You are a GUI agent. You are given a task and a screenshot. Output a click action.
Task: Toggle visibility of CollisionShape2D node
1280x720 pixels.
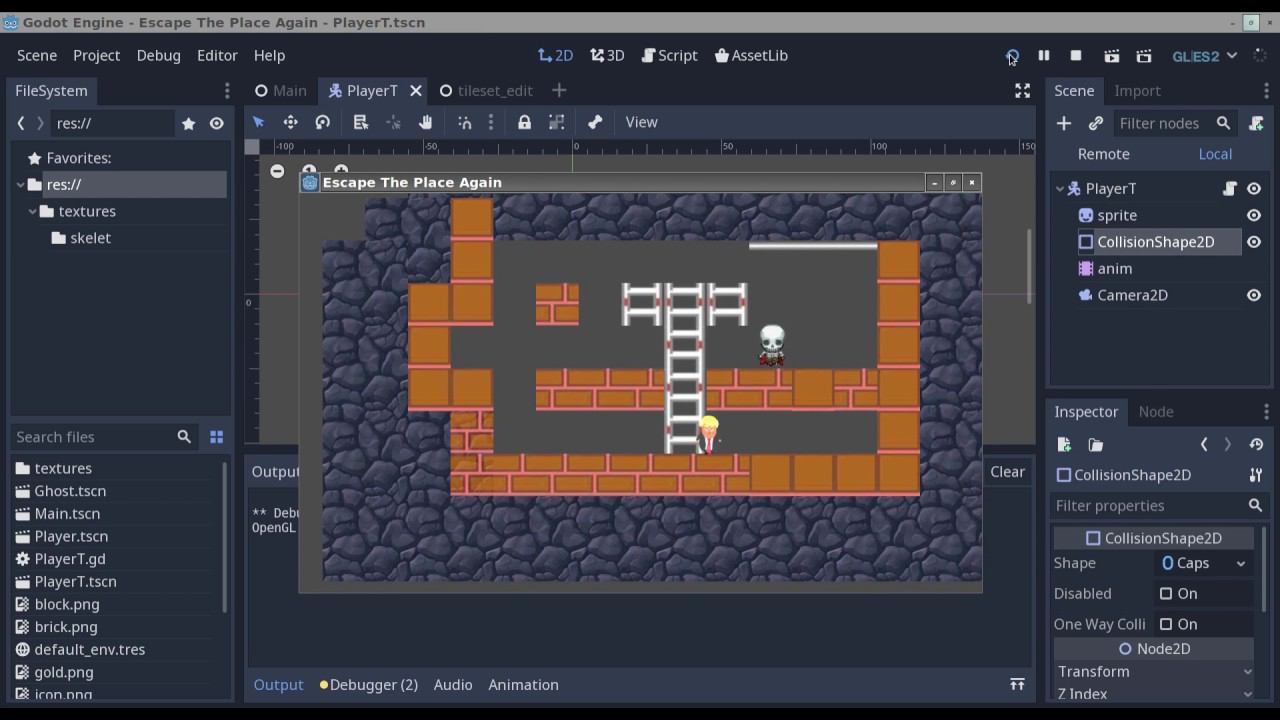(1254, 242)
